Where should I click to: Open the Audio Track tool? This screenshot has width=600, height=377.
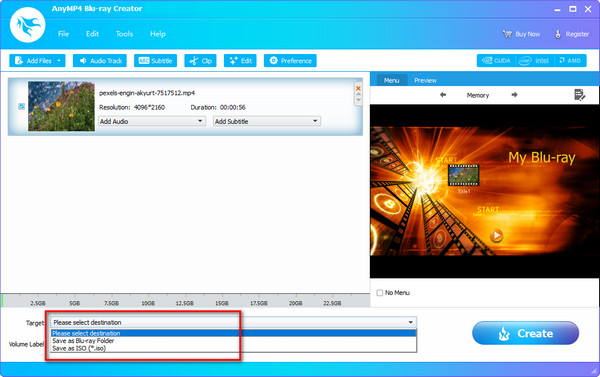tap(100, 60)
